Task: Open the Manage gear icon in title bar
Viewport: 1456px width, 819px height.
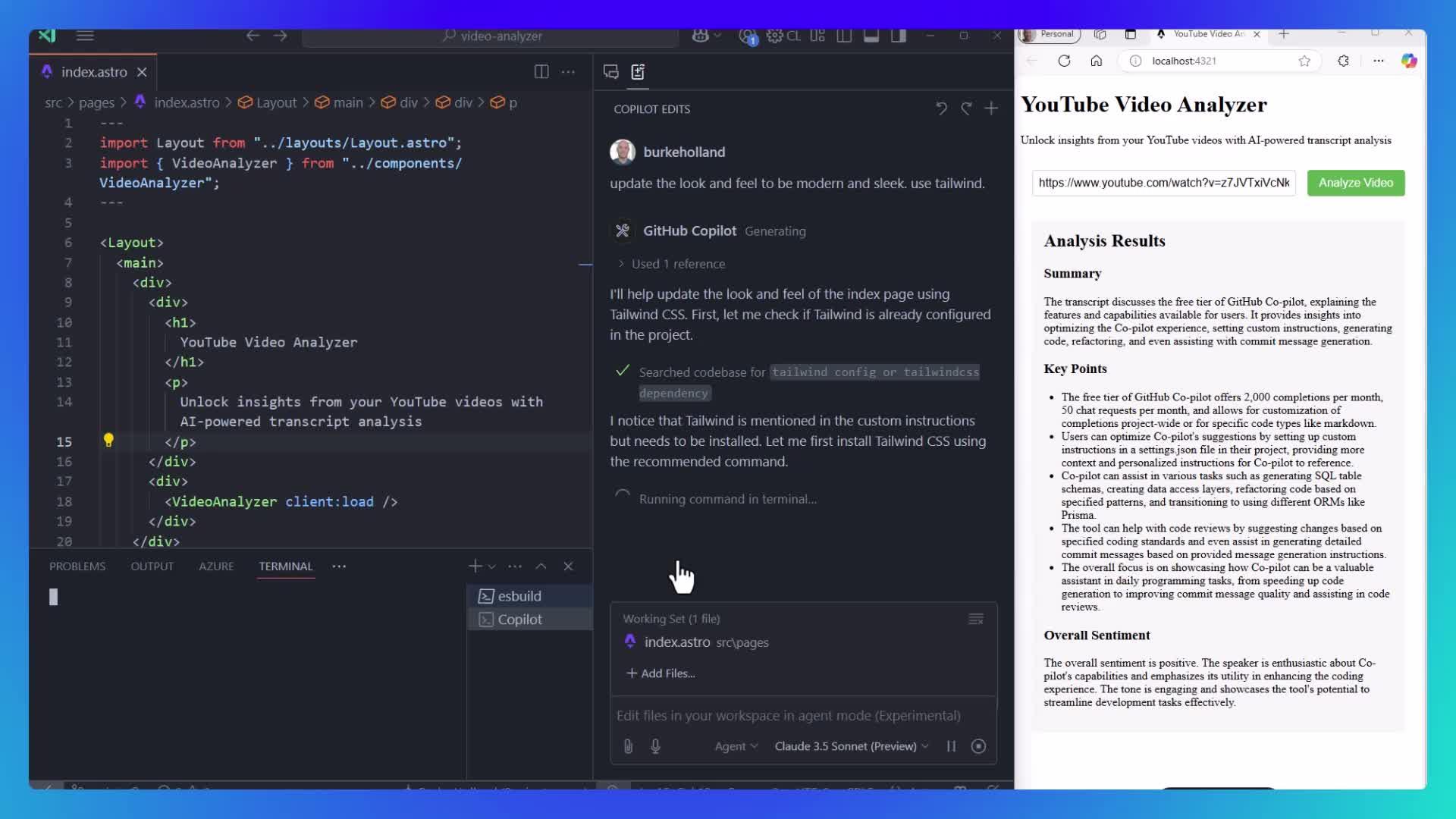Action: (x=774, y=36)
